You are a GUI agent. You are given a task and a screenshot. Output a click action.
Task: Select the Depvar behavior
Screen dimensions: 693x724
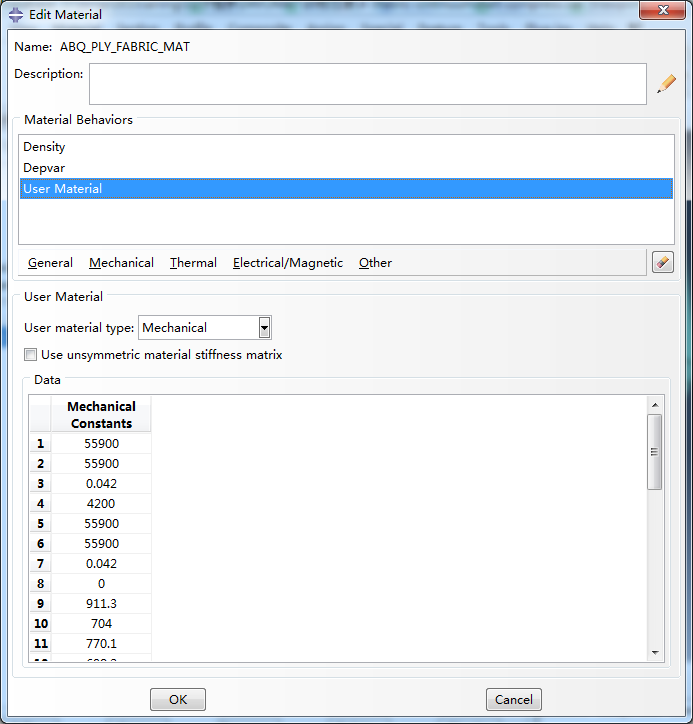[x=346, y=168]
